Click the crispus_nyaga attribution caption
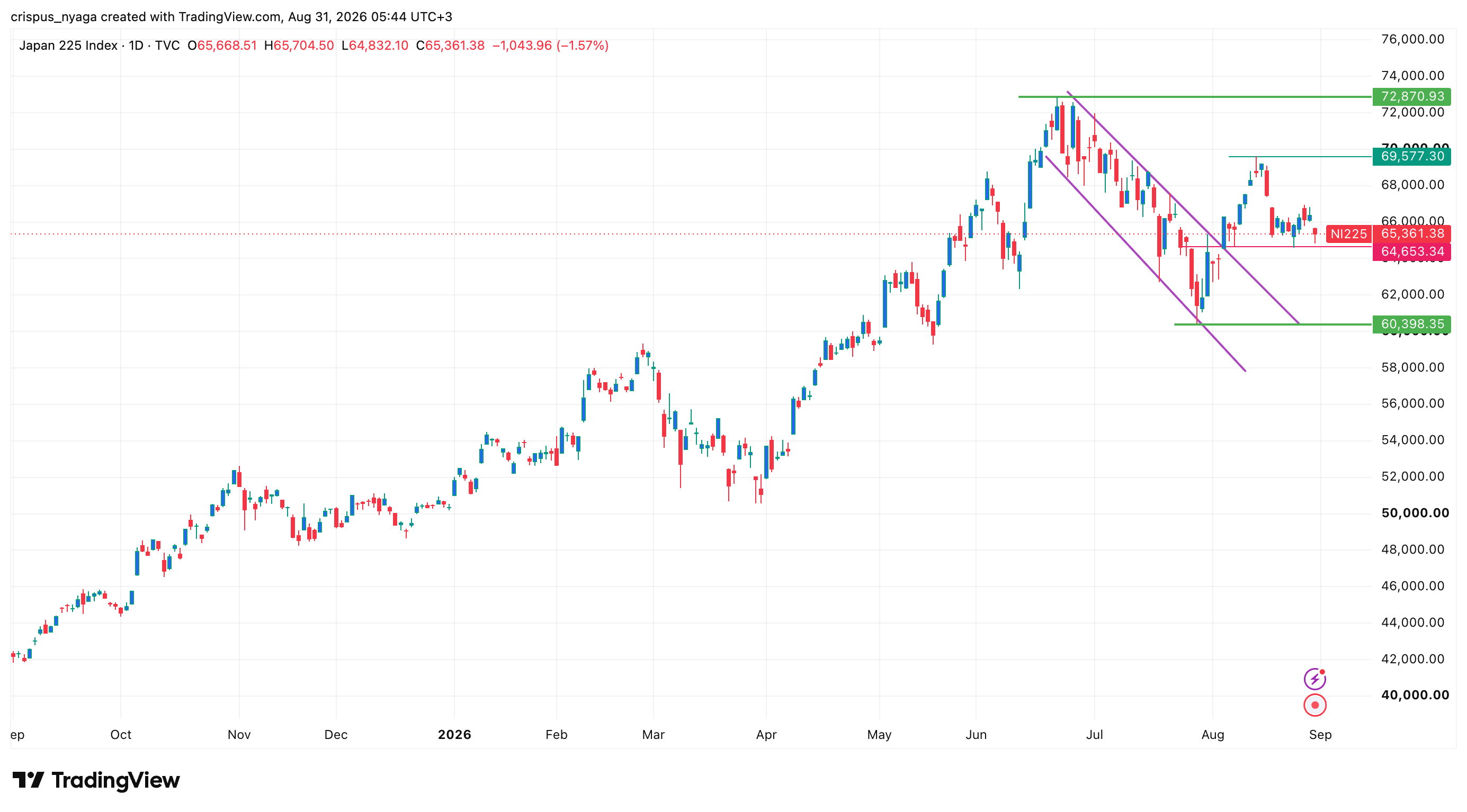 coord(231,16)
